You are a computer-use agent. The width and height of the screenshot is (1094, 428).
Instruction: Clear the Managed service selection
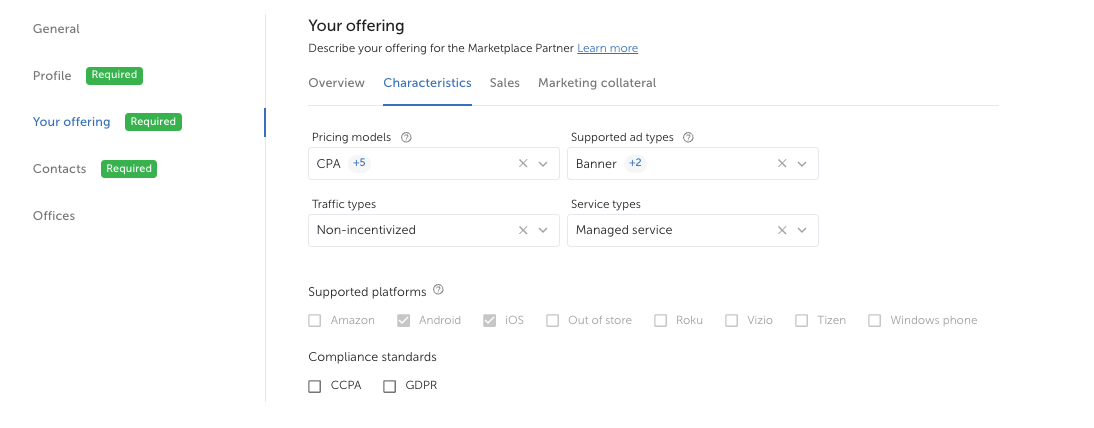pos(782,230)
